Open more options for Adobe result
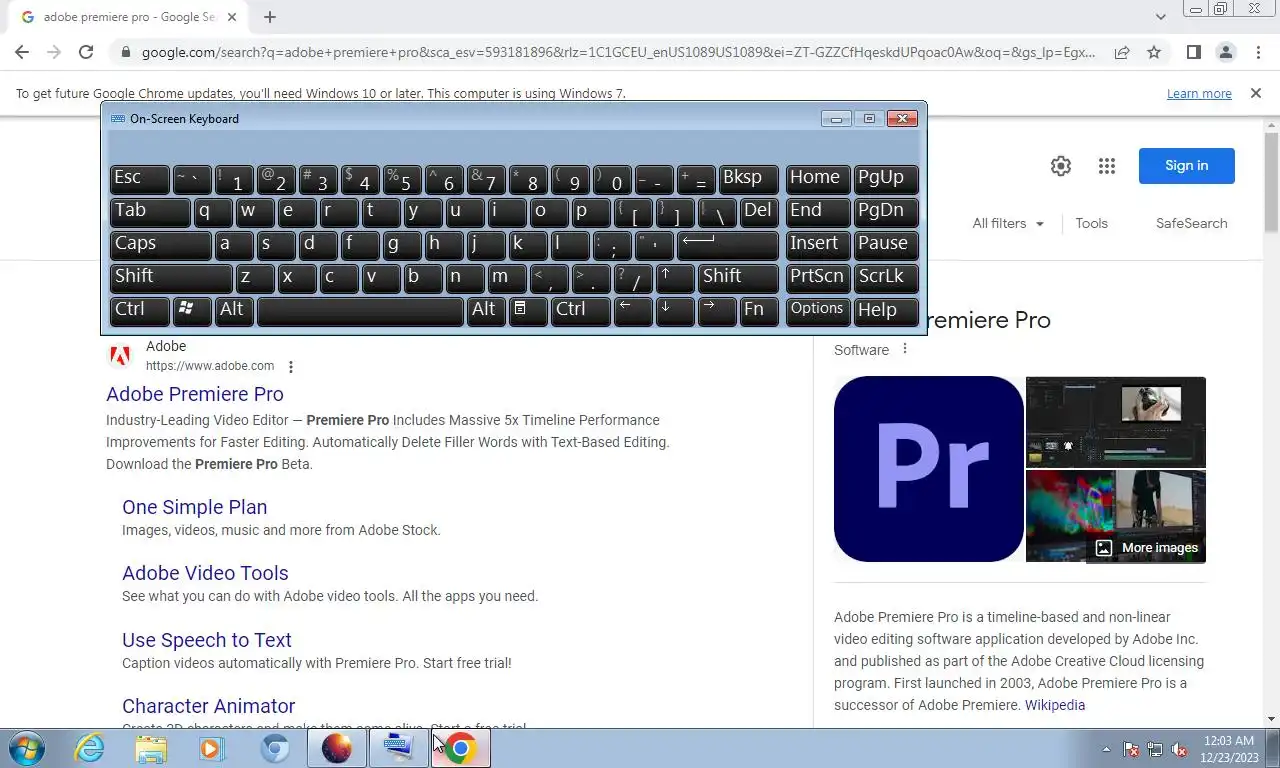This screenshot has width=1280, height=768. tap(291, 367)
